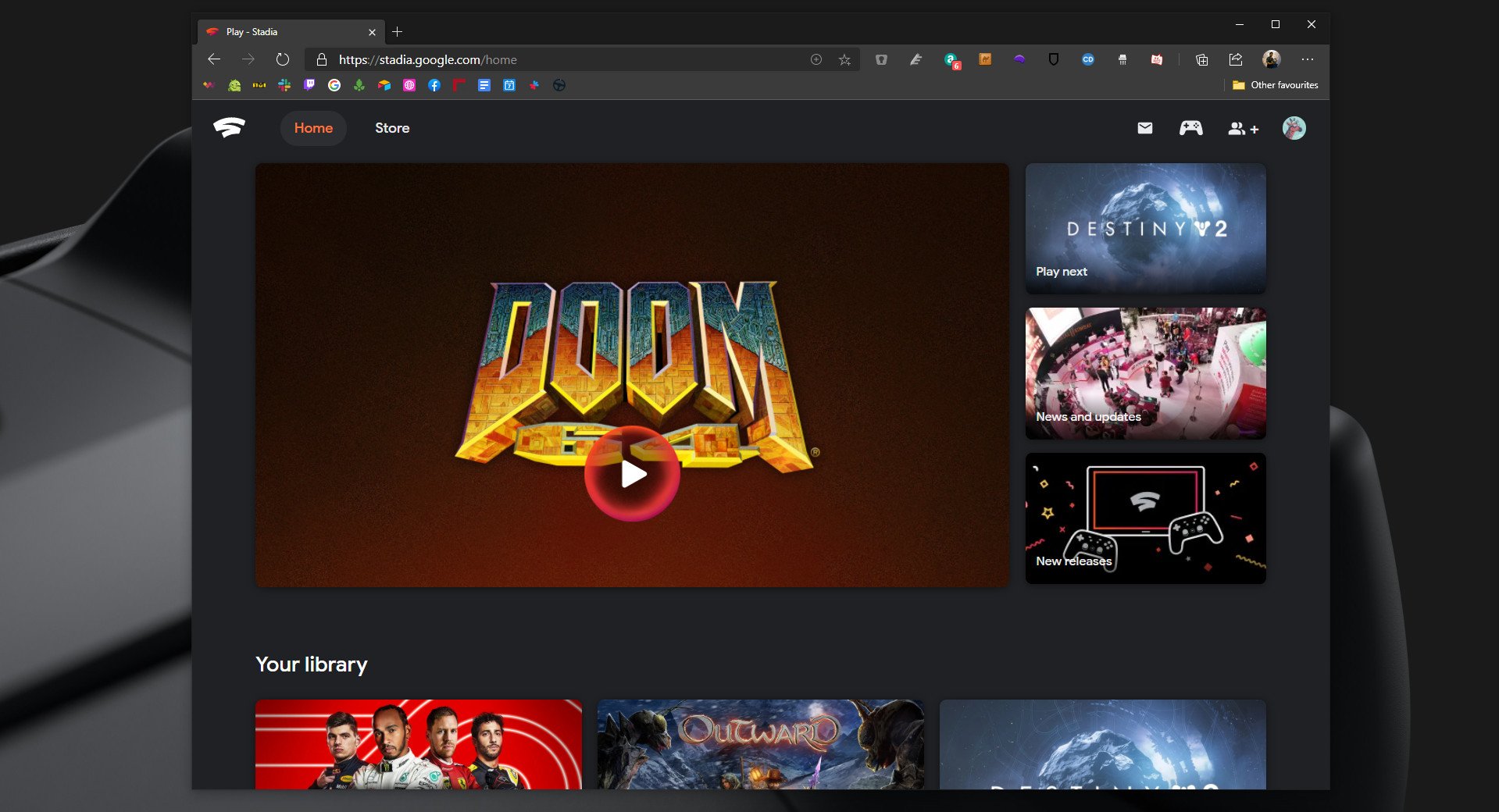Image resolution: width=1499 pixels, height=812 pixels.
Task: Open the blue CD circle extension
Action: tap(1088, 59)
